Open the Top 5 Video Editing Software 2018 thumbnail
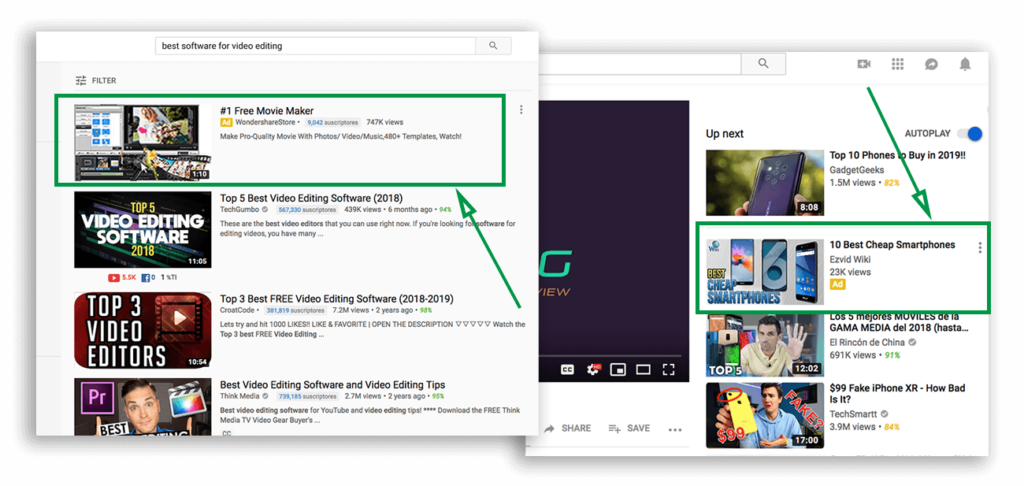The image size is (1024, 486). coord(143,230)
